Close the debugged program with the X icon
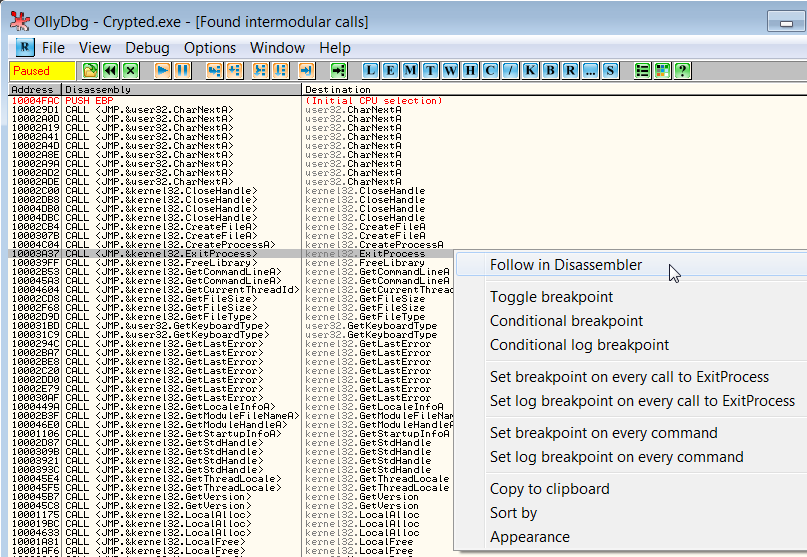 pos(131,71)
